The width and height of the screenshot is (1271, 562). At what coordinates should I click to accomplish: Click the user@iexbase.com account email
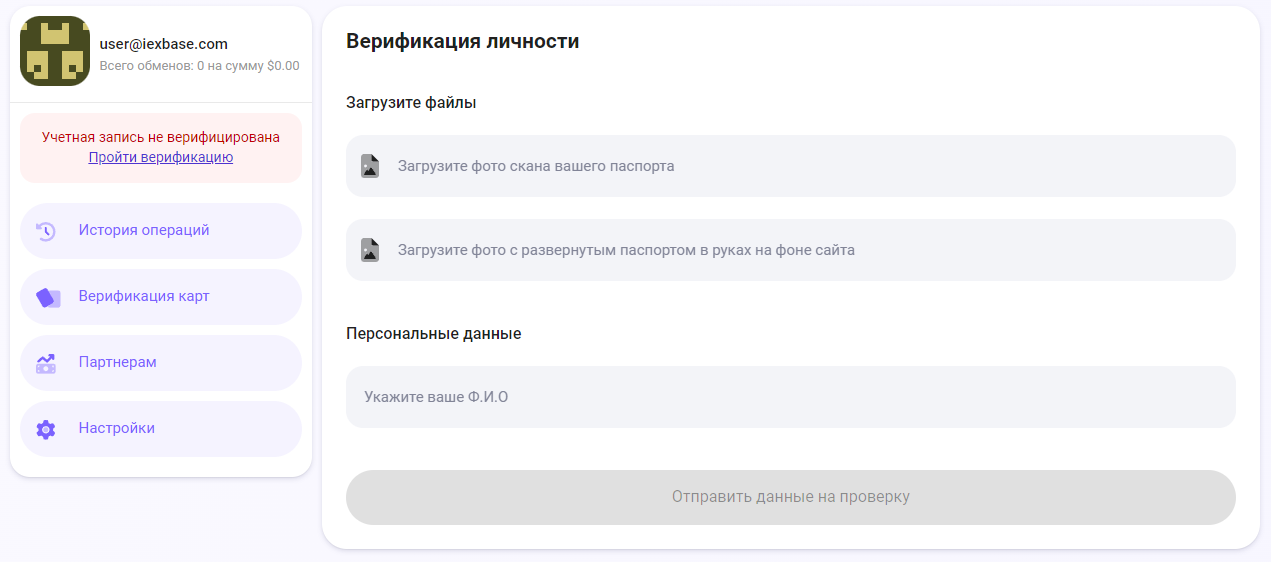164,44
